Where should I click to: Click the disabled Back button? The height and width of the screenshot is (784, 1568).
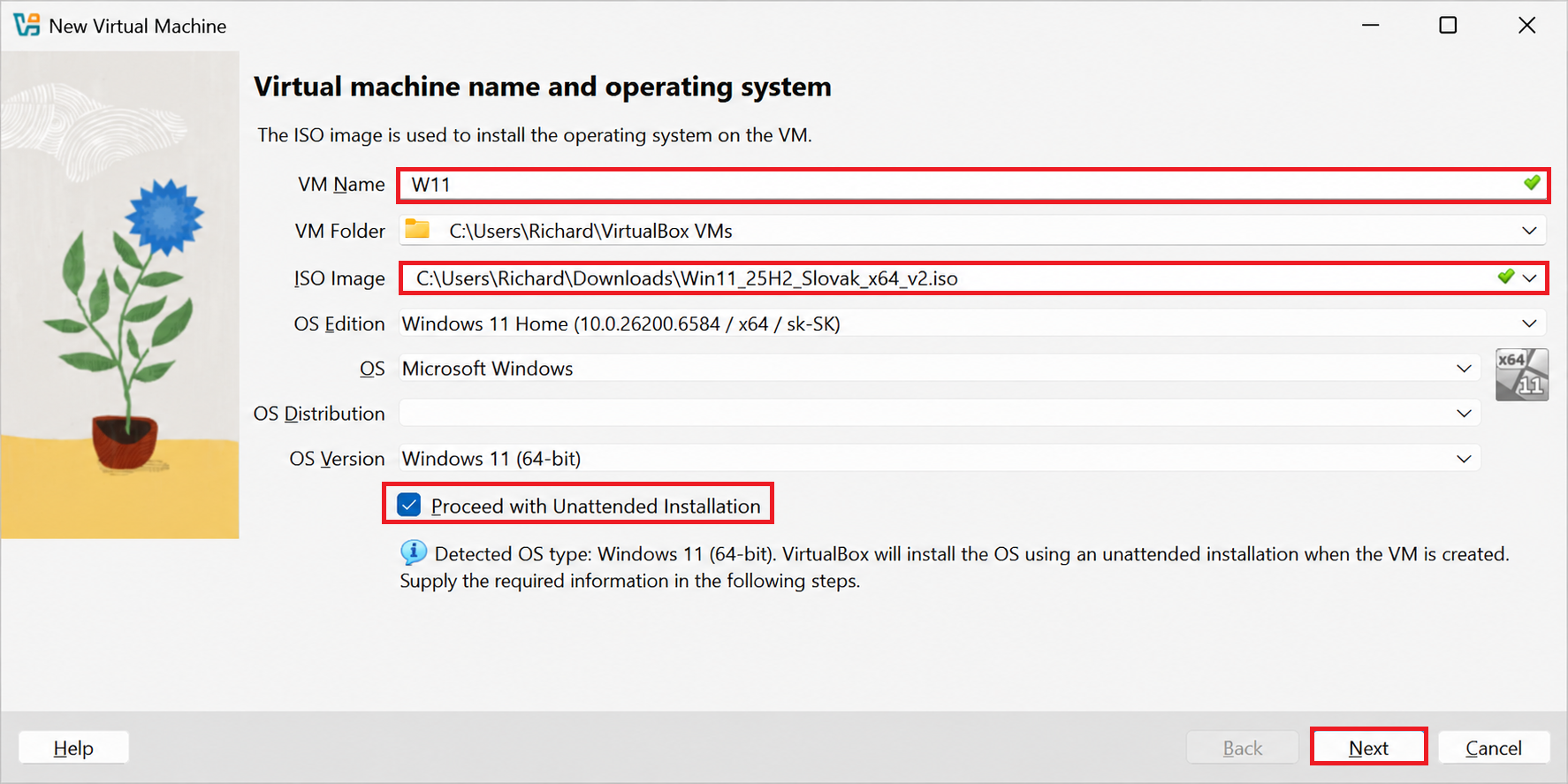(1242, 748)
